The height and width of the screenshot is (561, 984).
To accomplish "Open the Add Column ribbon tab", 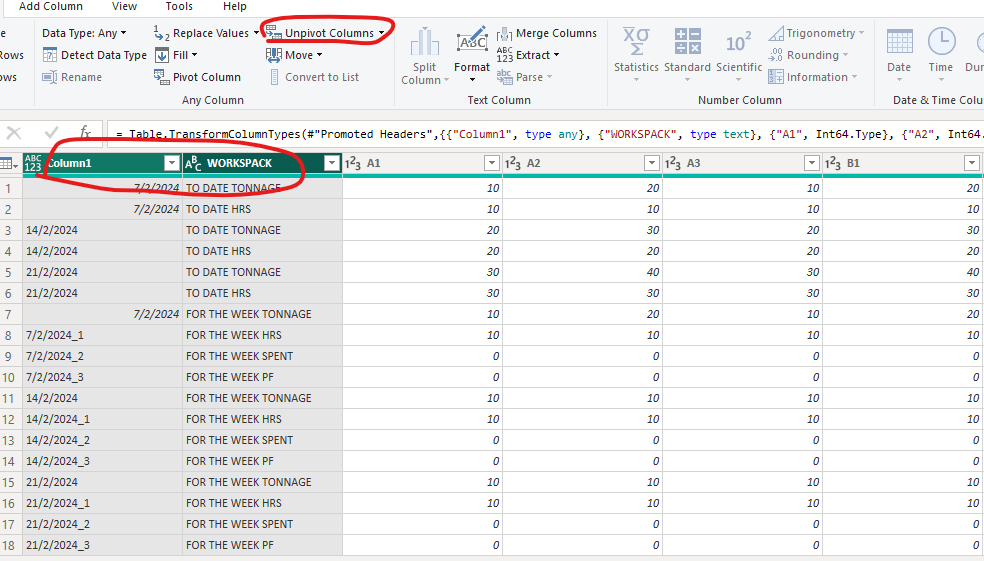I will point(51,6).
